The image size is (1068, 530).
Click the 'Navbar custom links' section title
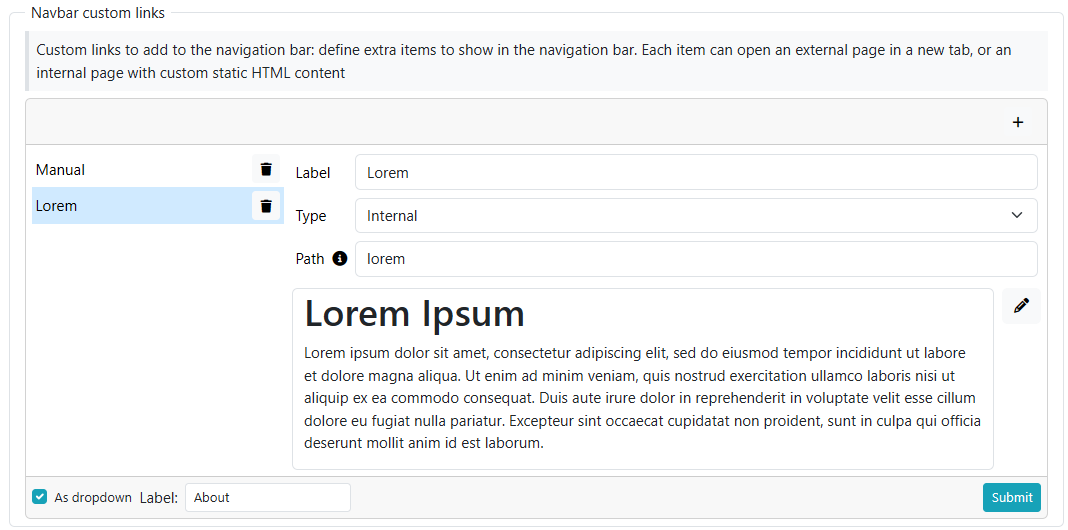[x=98, y=13]
